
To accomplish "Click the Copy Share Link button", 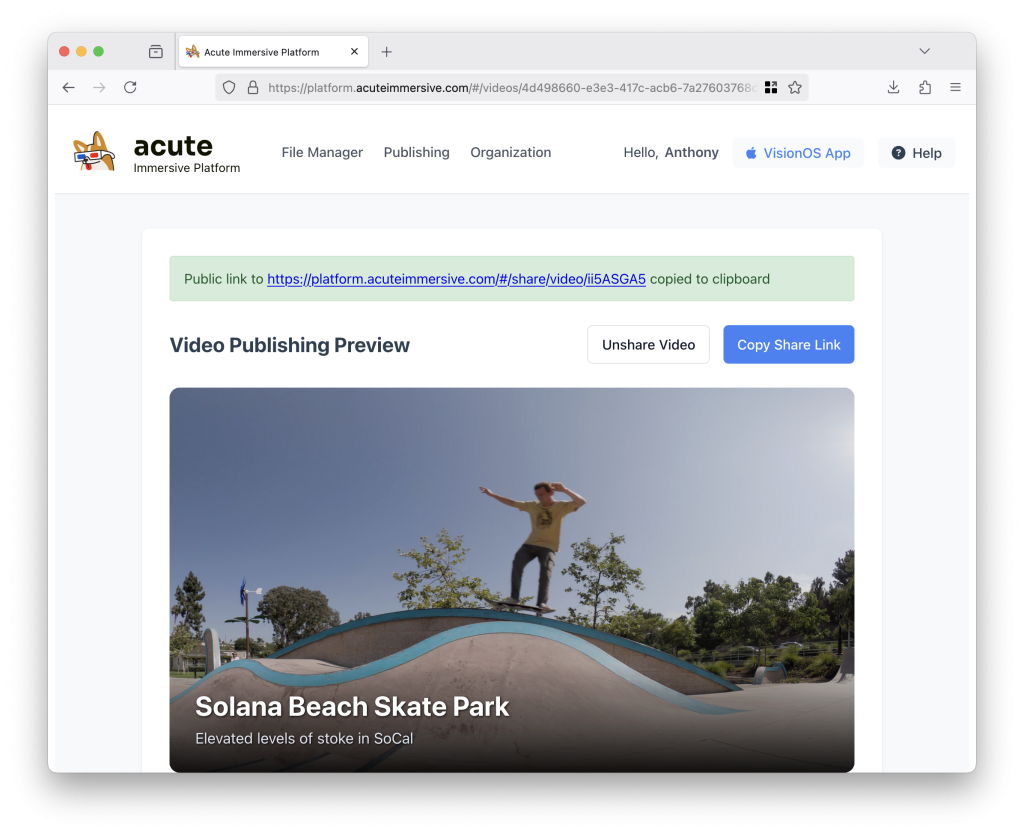I will tap(789, 344).
